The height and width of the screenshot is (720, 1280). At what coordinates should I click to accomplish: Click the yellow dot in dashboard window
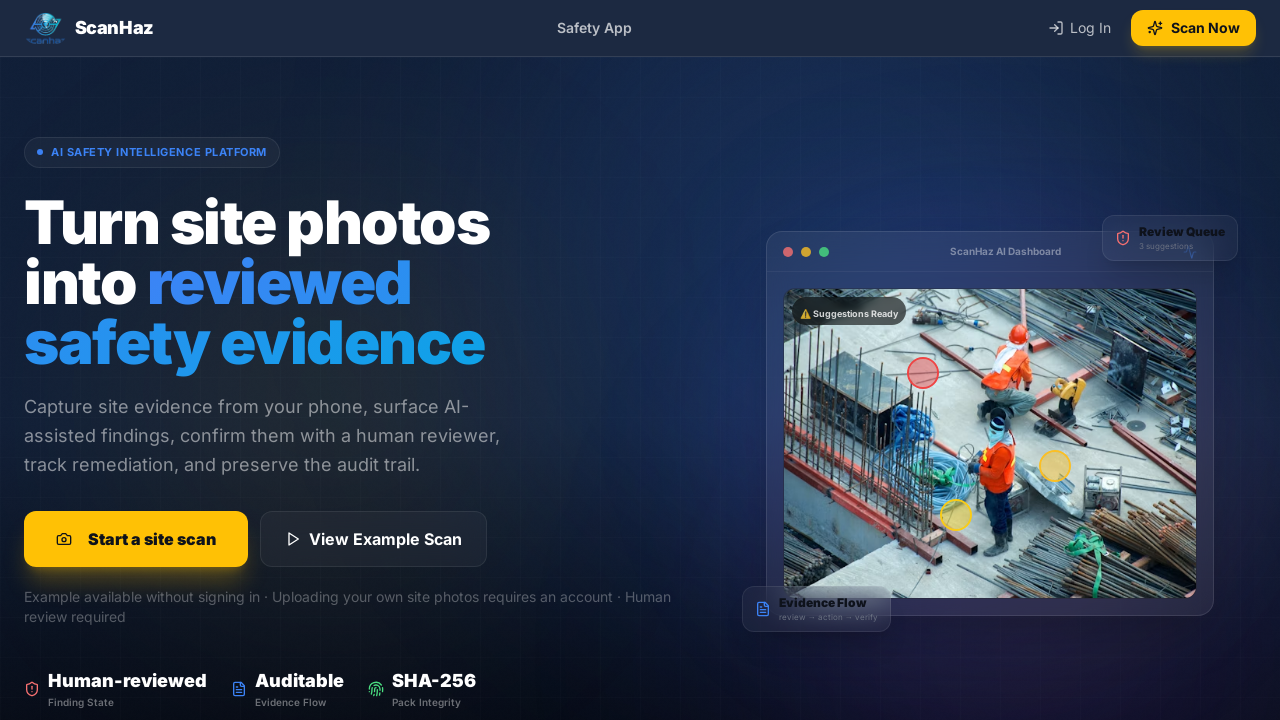(806, 252)
